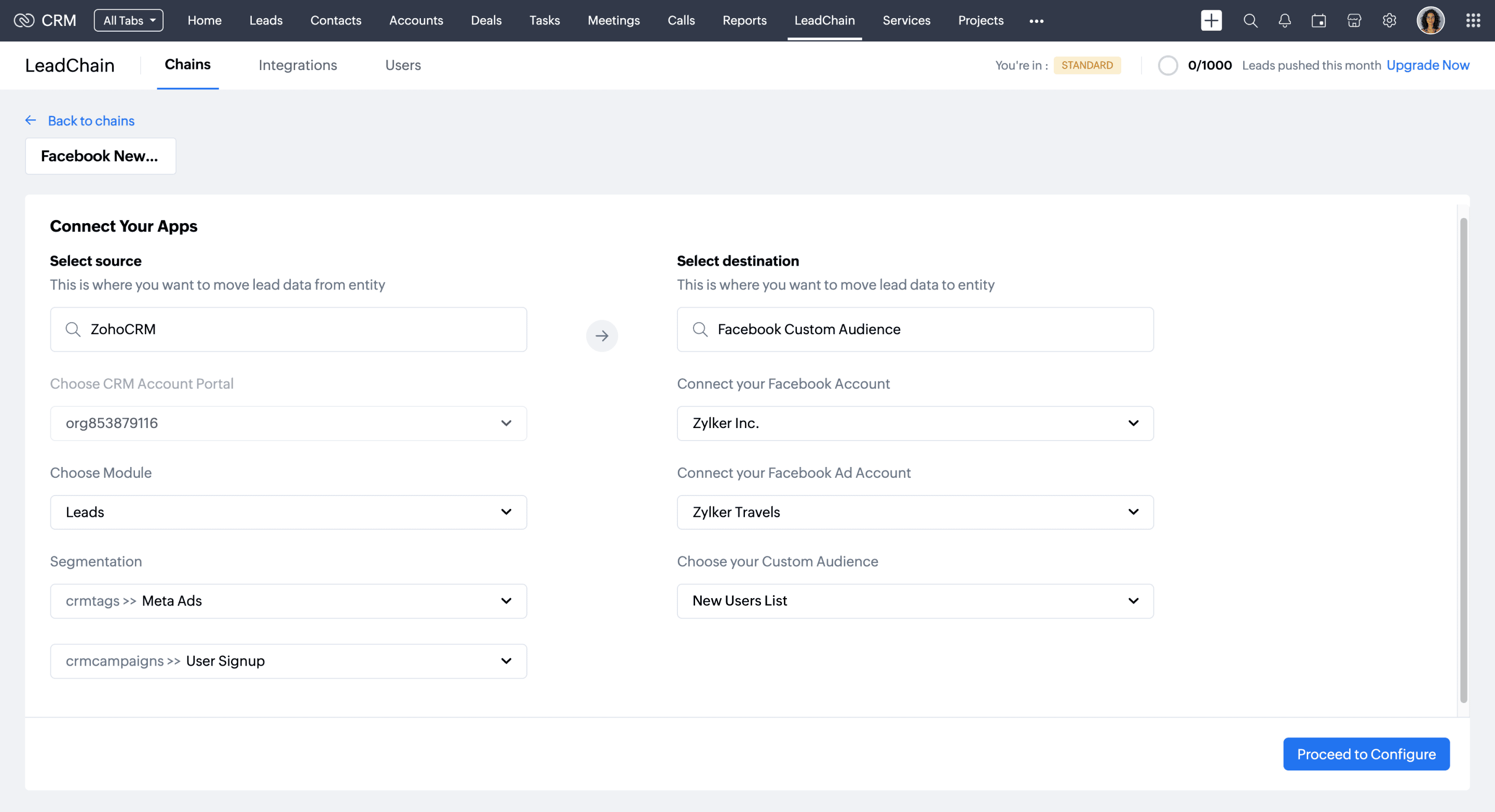1495x812 pixels.
Task: Open the marketplace store icon
Action: (x=1354, y=21)
